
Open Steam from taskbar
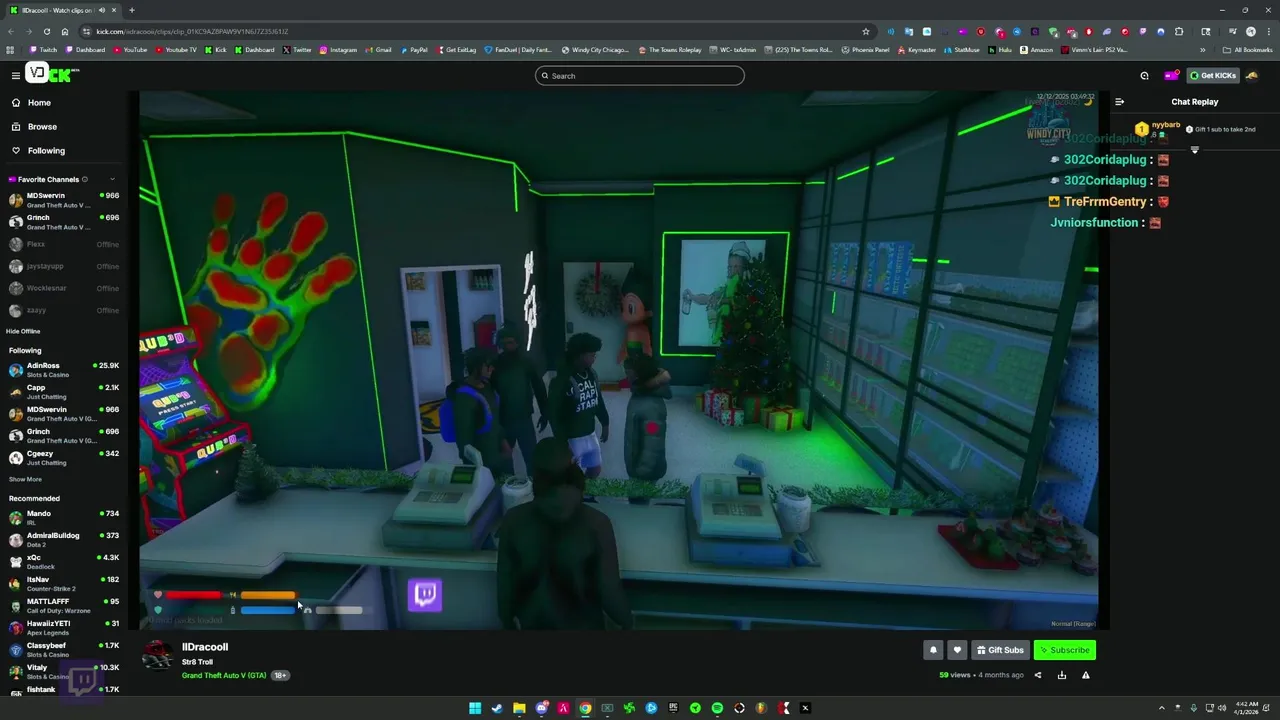coord(497,708)
